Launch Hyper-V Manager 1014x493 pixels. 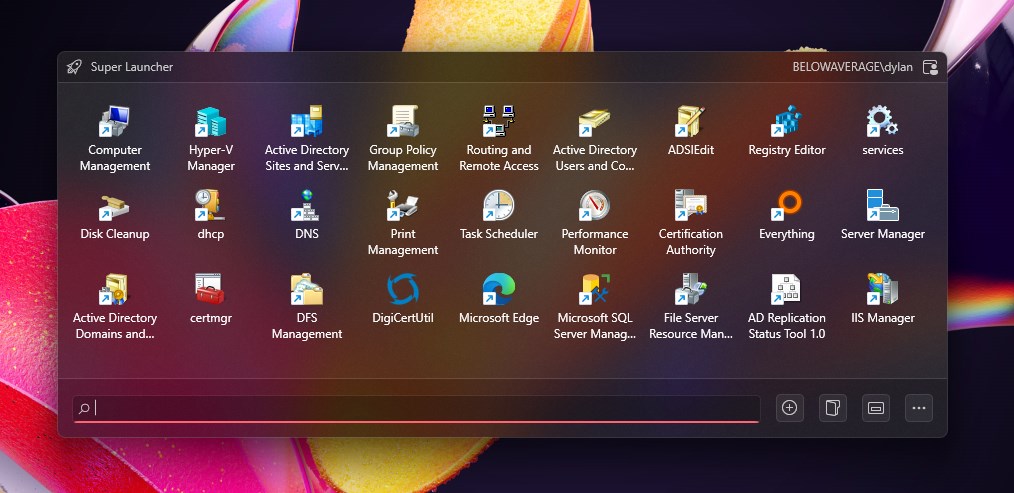[x=211, y=138]
